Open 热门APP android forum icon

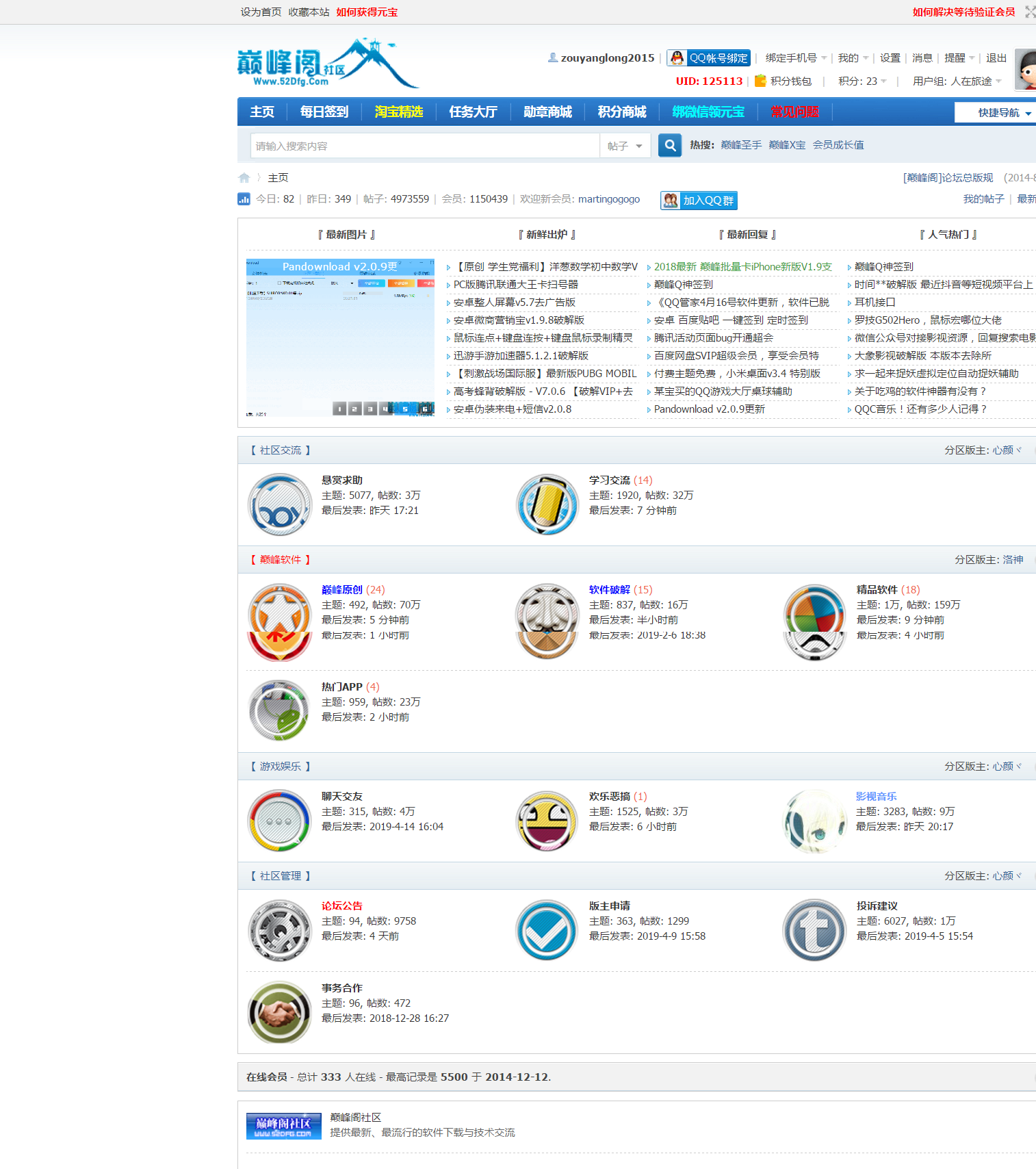point(279,710)
